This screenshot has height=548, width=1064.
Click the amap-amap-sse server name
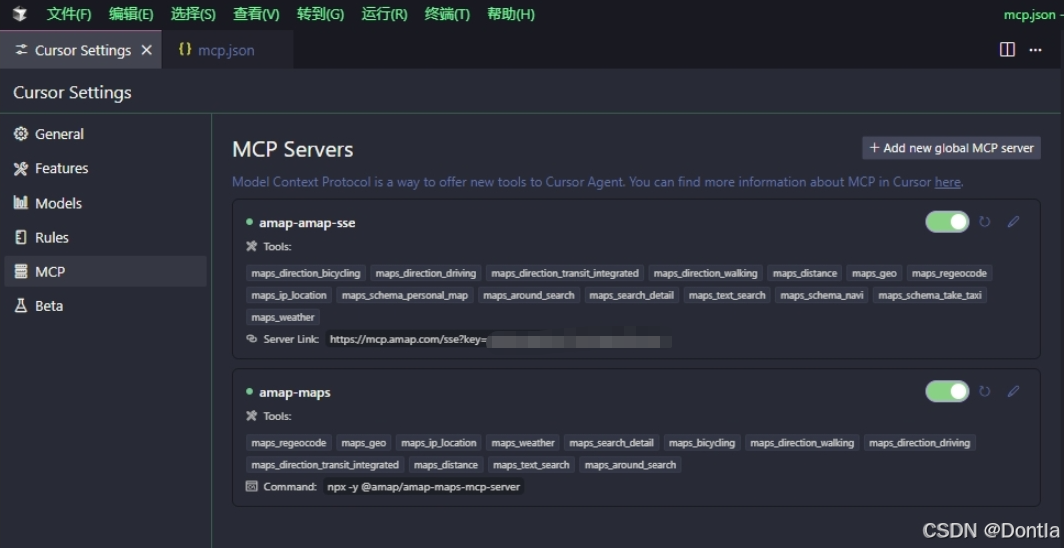click(x=307, y=222)
